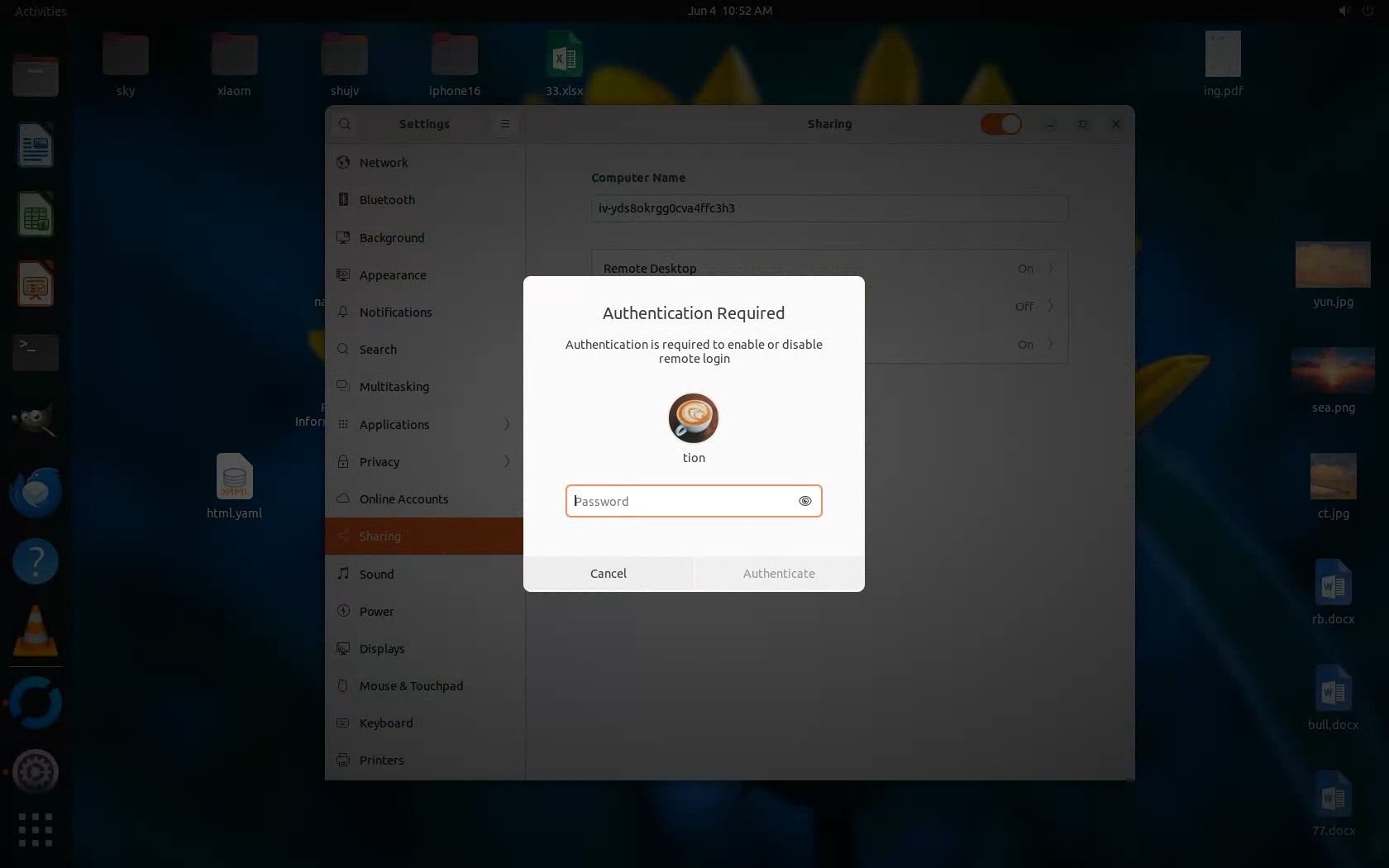Select Bluetooth in the settings sidebar
The image size is (1389, 868).
pyautogui.click(x=387, y=200)
